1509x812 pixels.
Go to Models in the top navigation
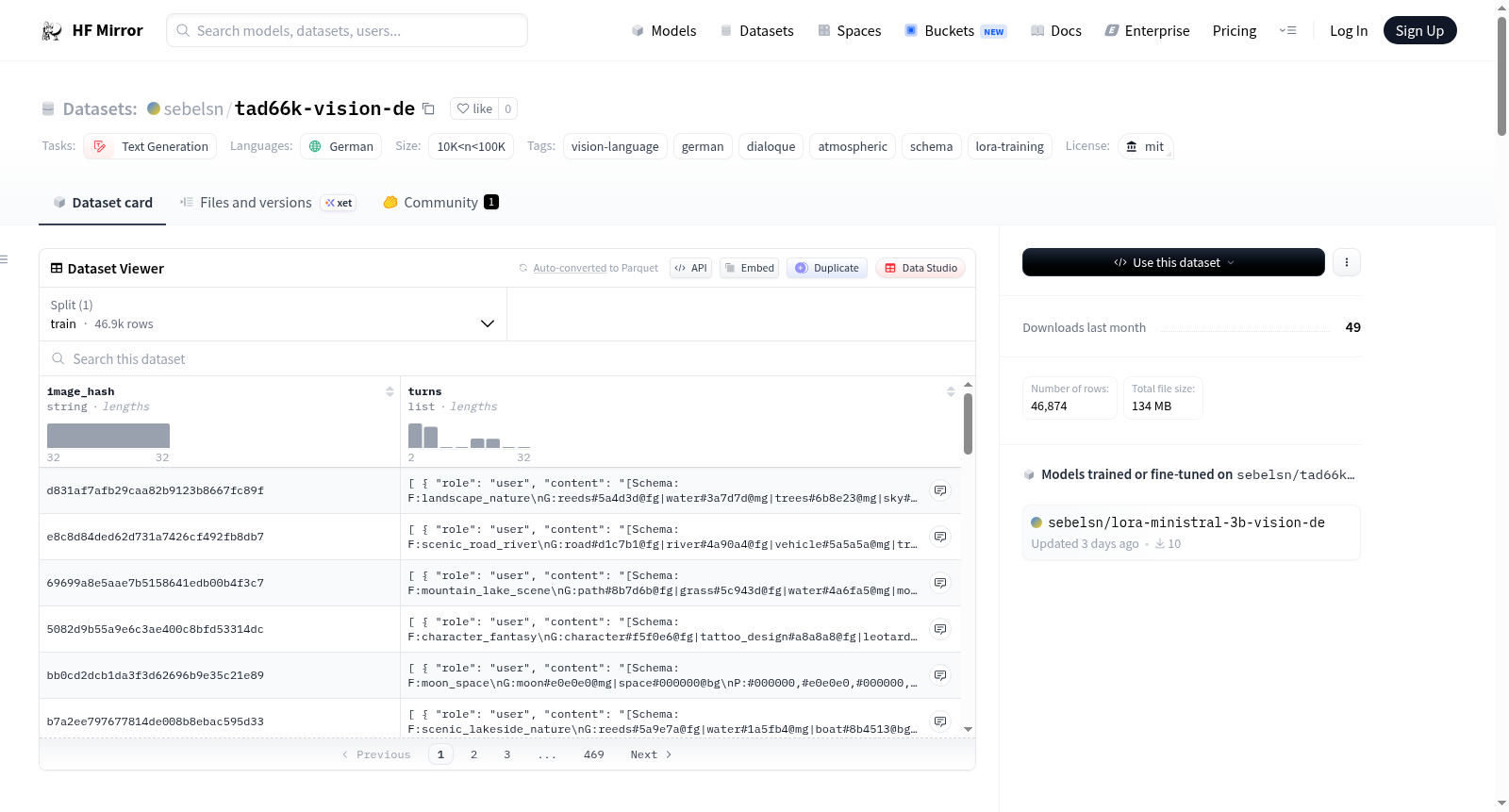pos(664,30)
